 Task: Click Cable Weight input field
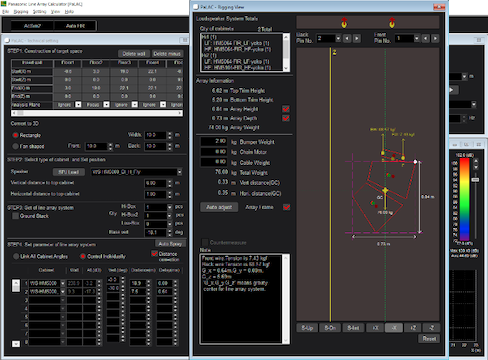[x=214, y=162]
